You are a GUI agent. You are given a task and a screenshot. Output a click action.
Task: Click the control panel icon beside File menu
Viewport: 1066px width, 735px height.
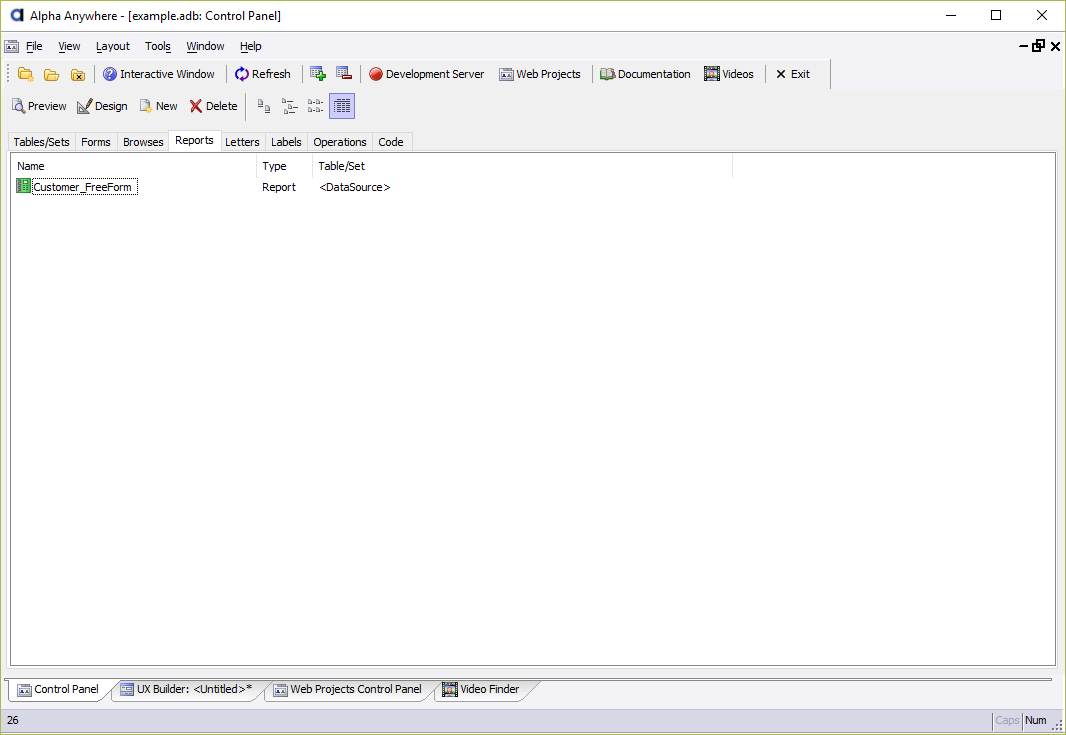pos(12,46)
